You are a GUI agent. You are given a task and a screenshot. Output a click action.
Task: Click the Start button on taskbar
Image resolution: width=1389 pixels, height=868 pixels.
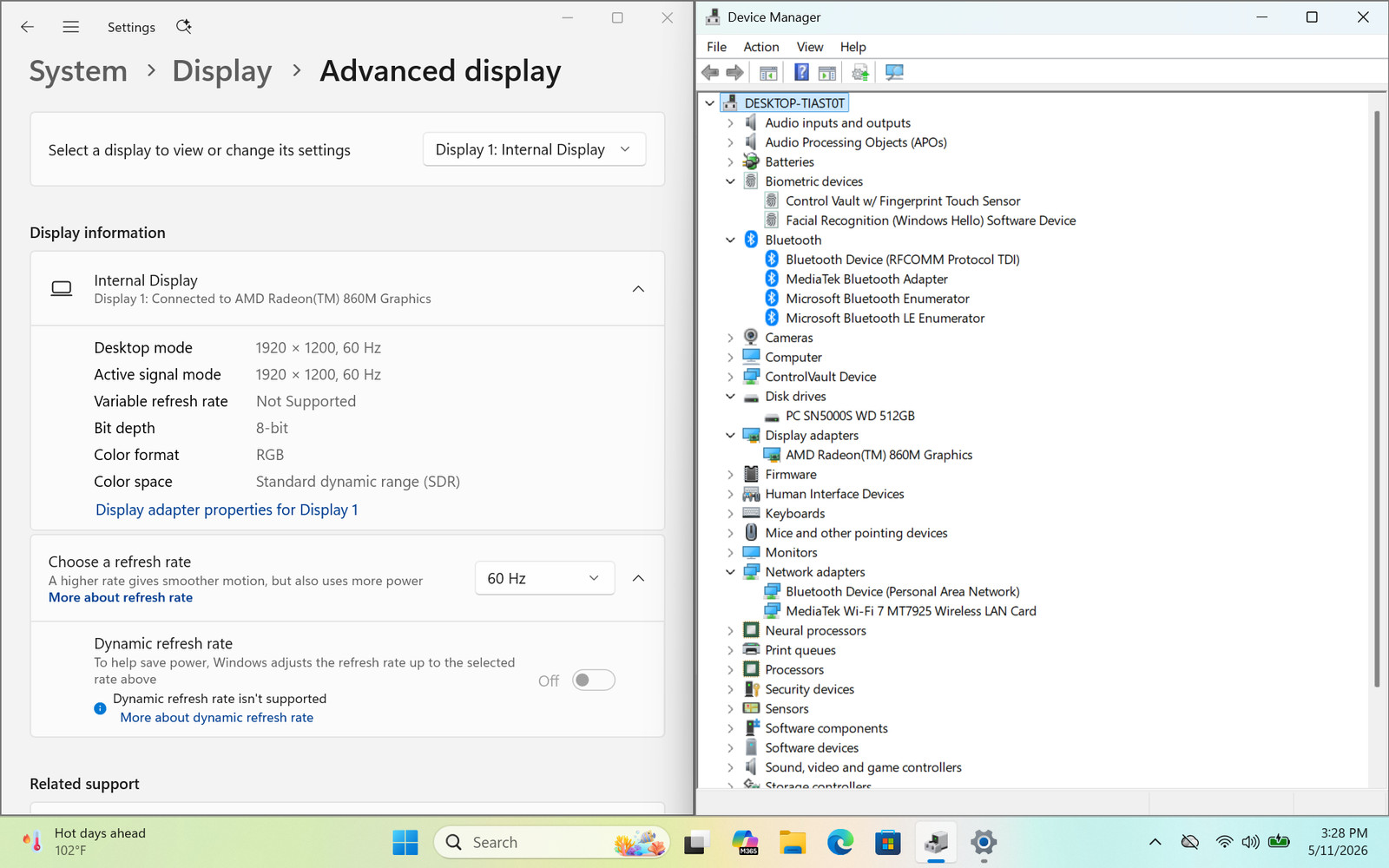click(x=405, y=842)
